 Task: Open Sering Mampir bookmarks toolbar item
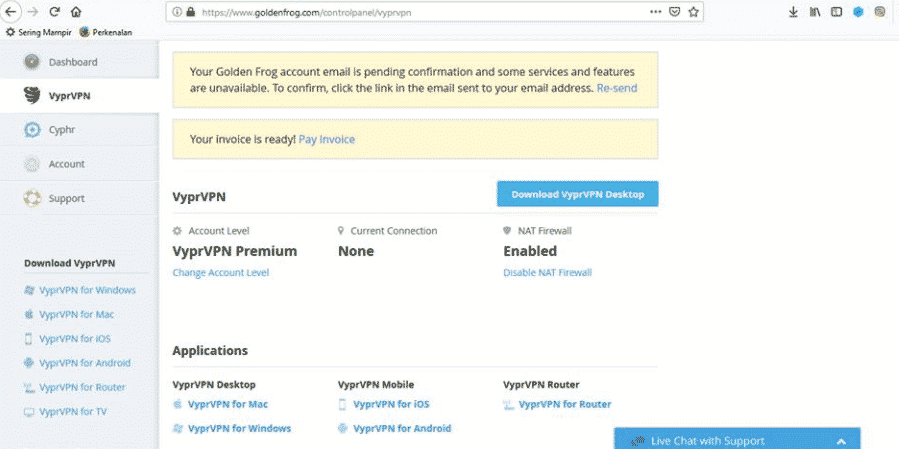pos(38,33)
